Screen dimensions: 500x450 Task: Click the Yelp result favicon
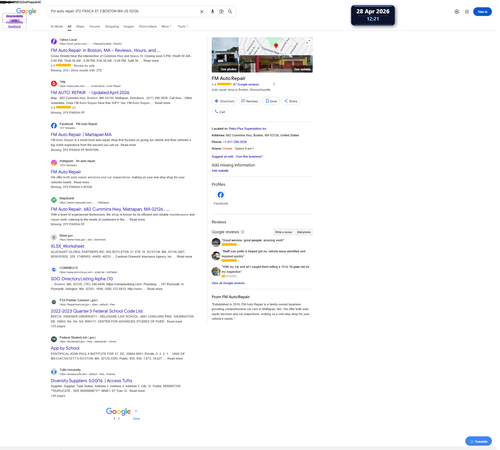54,84
